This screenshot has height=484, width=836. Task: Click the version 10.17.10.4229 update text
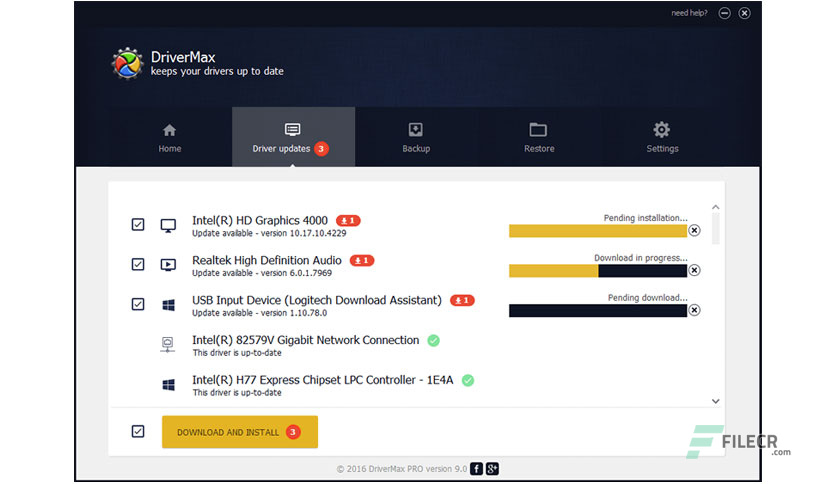[x=269, y=233]
